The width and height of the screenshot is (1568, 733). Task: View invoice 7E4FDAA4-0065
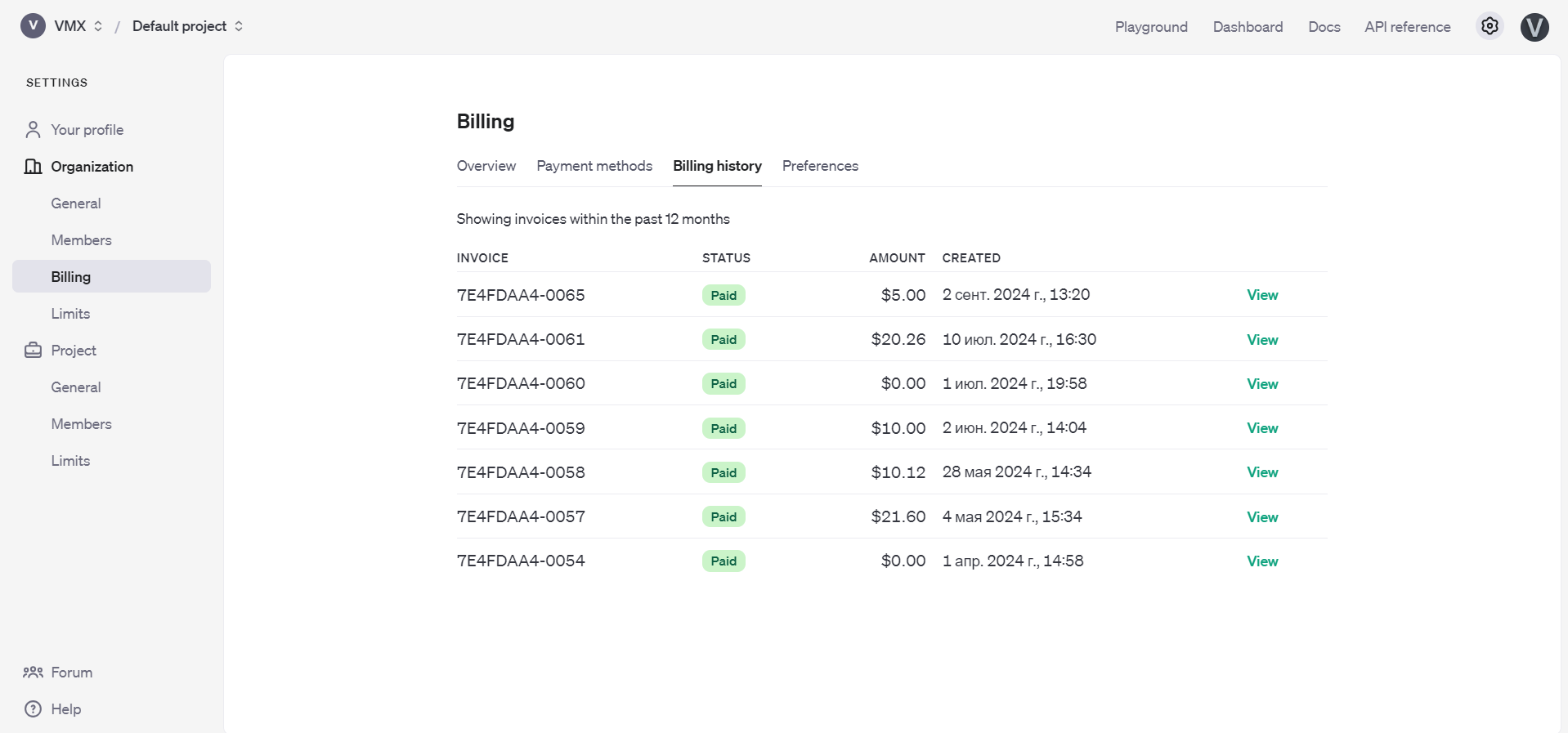pos(1261,295)
